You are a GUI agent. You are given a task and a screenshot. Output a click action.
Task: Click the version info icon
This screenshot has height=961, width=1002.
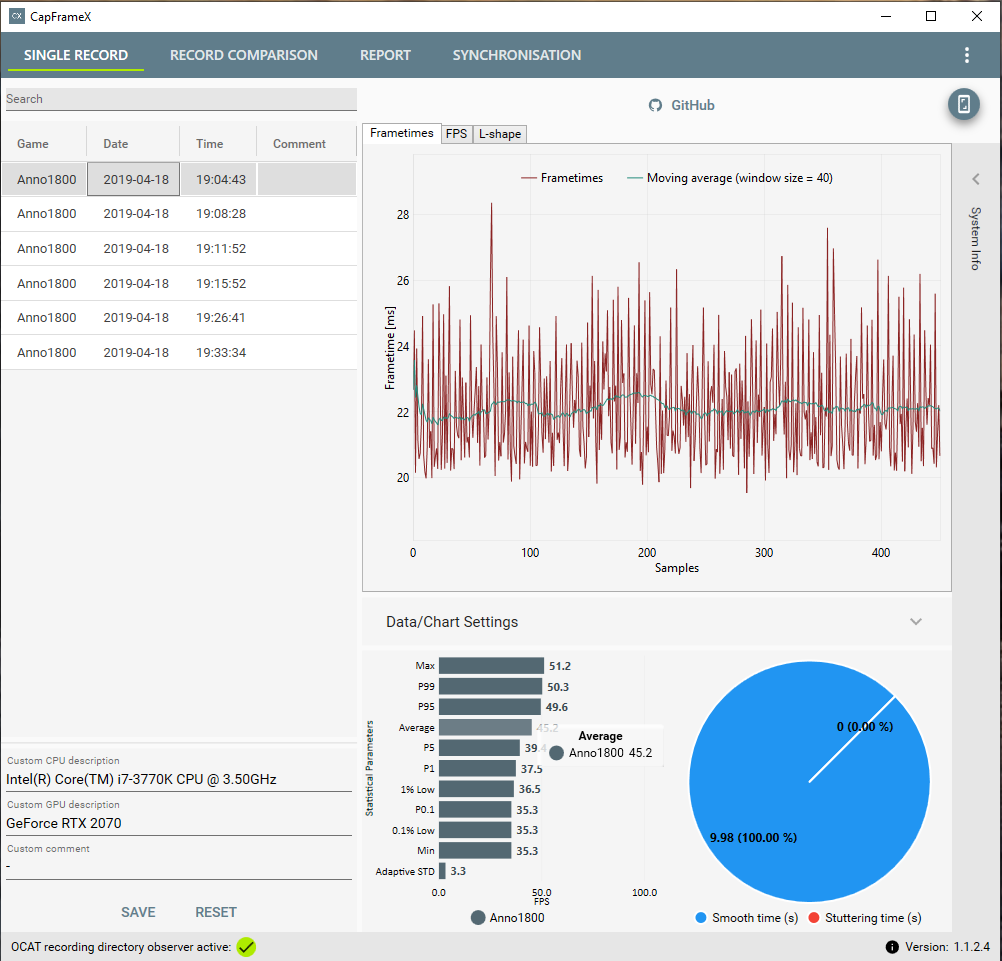point(892,947)
